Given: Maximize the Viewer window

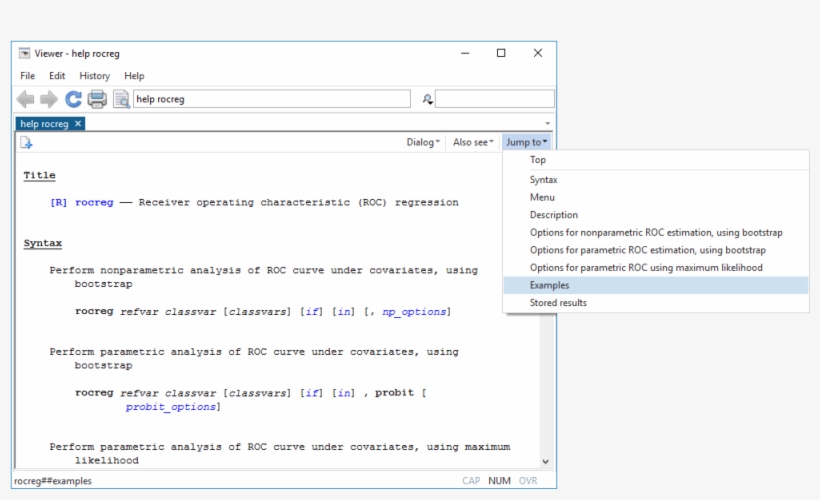Looking at the screenshot, I should point(501,53).
